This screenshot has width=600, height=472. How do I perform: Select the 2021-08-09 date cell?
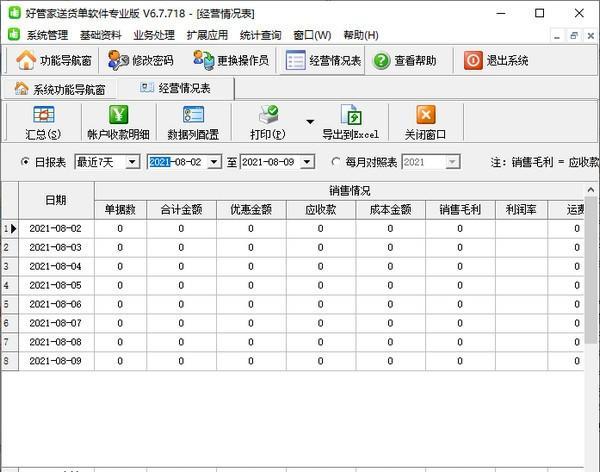pos(56,361)
